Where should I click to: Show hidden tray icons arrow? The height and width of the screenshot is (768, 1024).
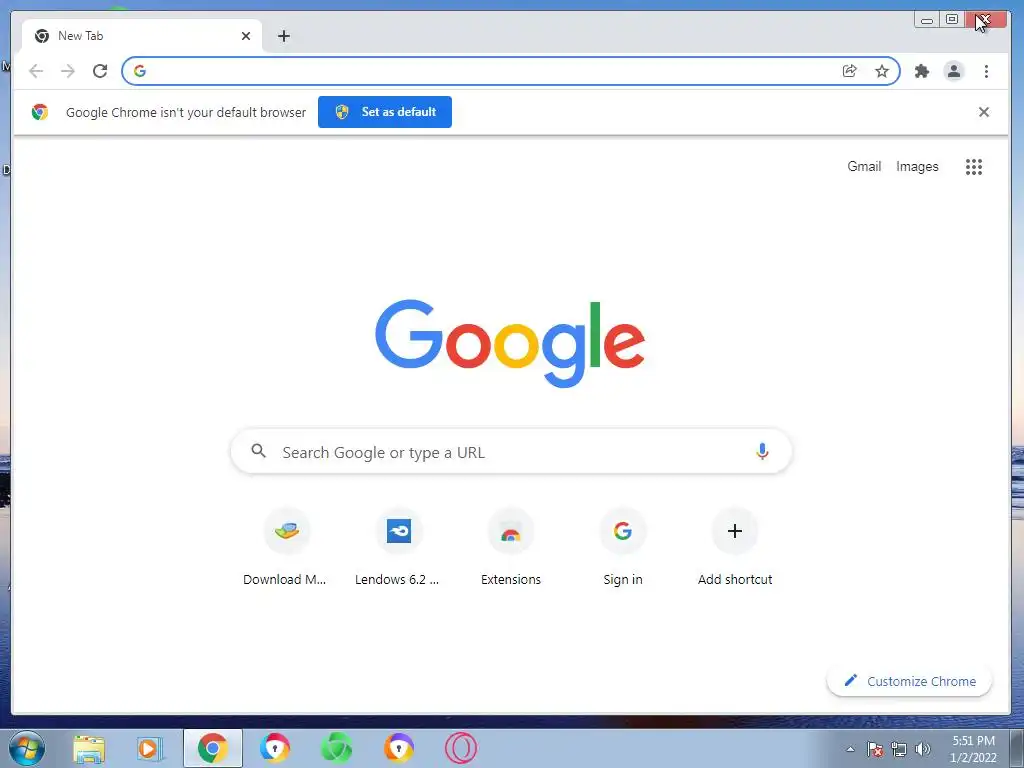tap(850, 749)
